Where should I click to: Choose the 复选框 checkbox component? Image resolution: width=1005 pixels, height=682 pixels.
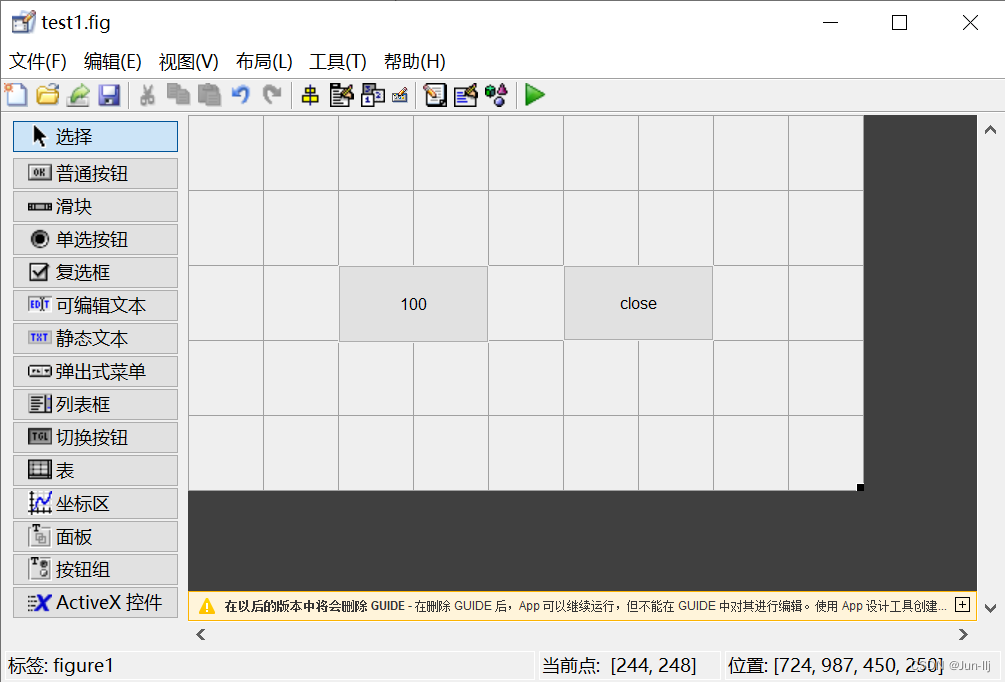[x=96, y=272]
